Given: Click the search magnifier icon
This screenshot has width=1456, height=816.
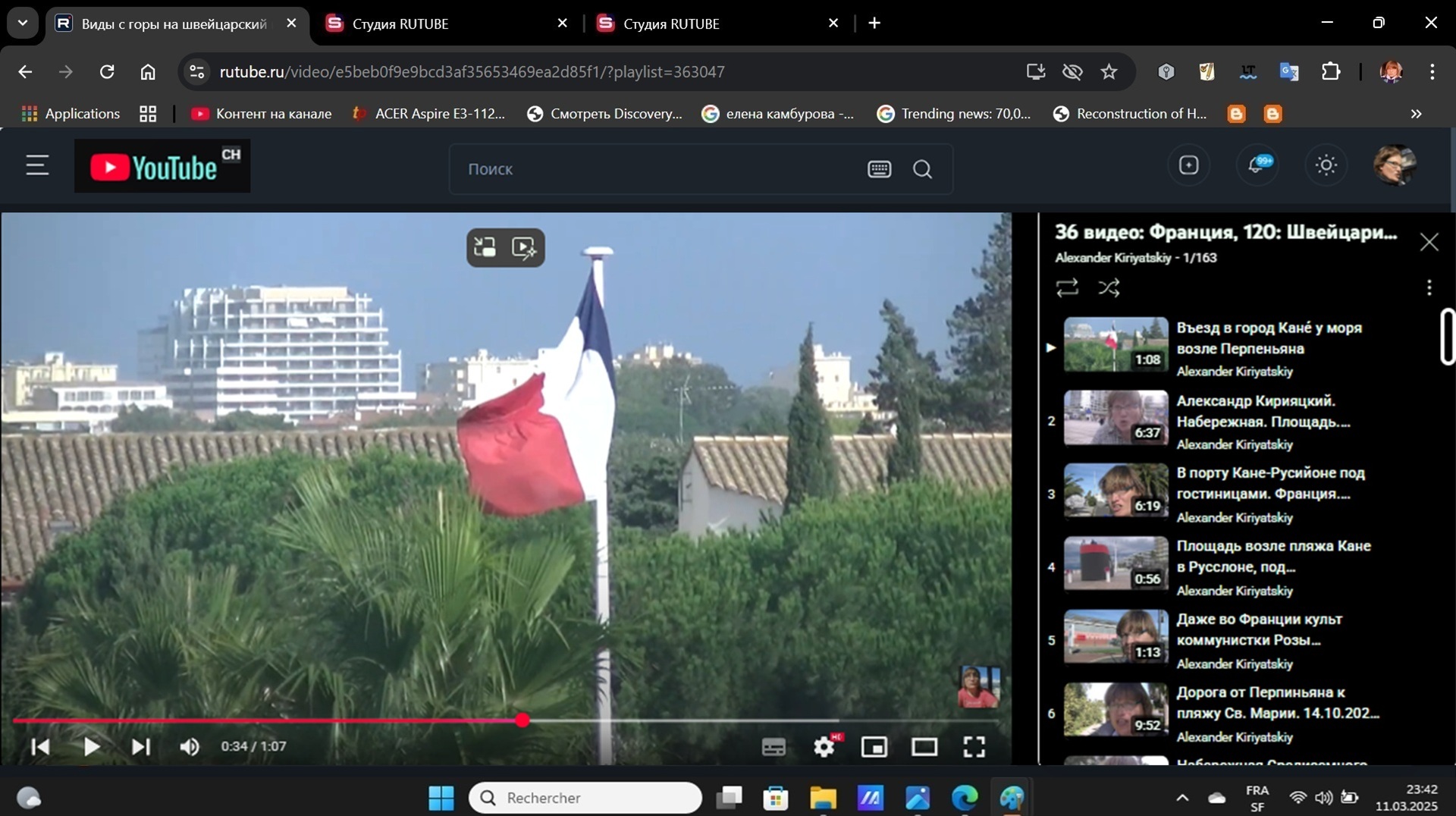Looking at the screenshot, I should [x=922, y=169].
